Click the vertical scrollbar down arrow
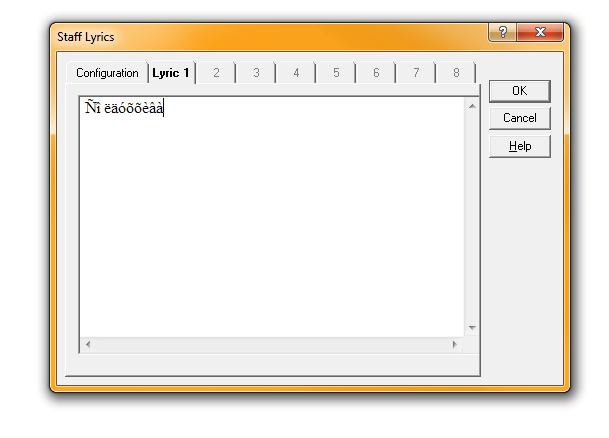The height and width of the screenshot is (438, 609). [472, 328]
